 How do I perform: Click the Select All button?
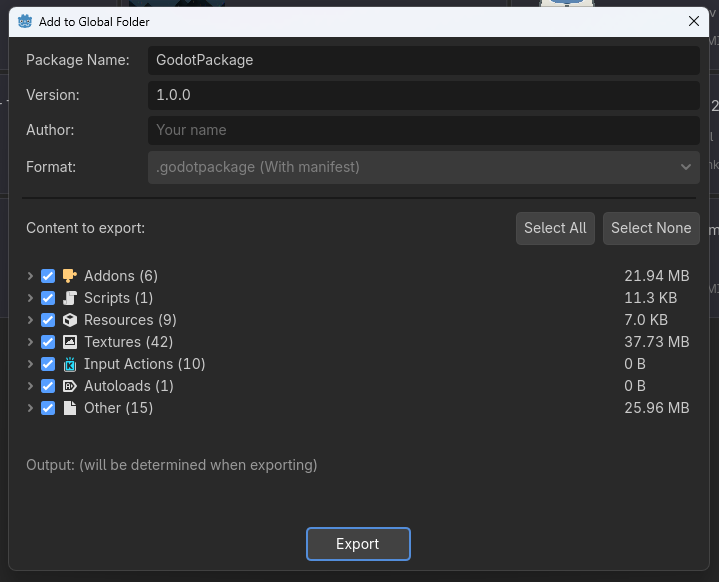555,228
